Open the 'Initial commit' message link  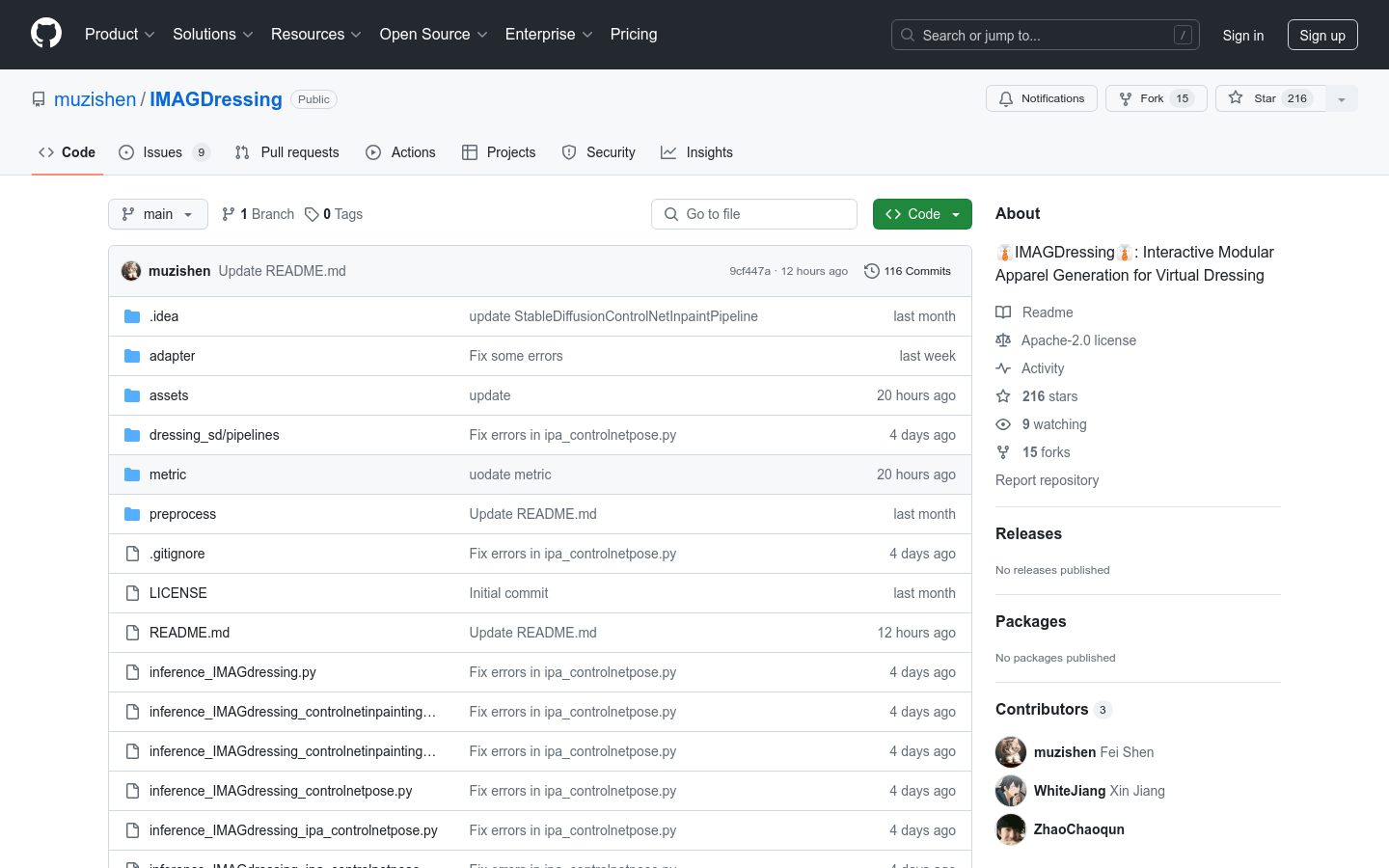(x=508, y=593)
